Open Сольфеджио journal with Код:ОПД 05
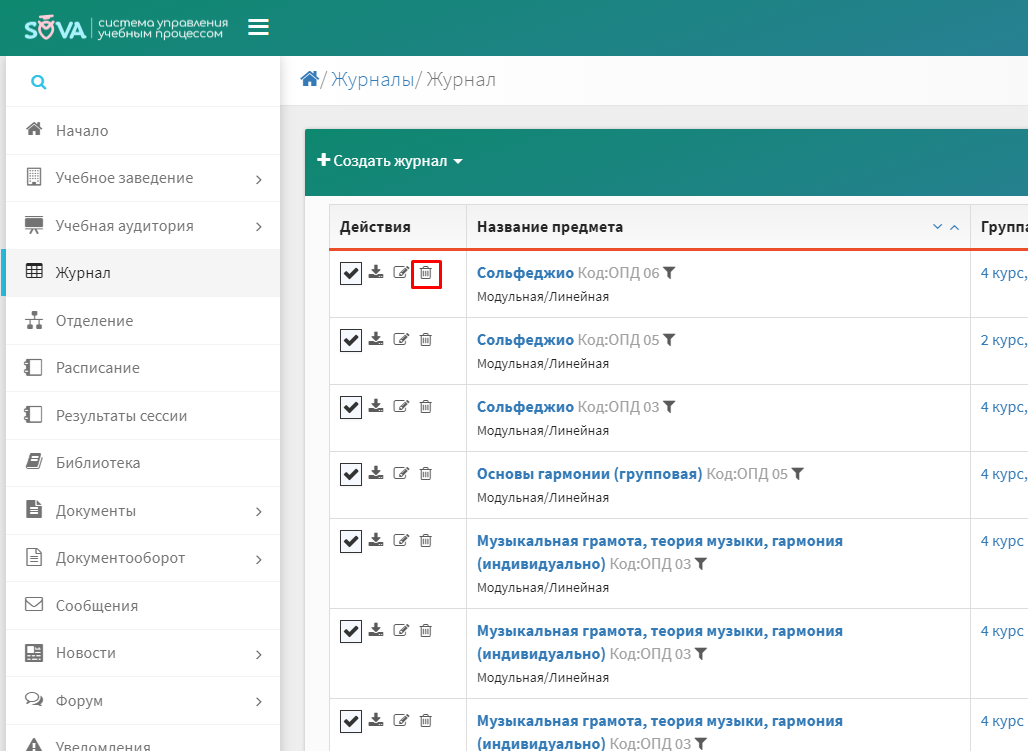 [x=525, y=340]
